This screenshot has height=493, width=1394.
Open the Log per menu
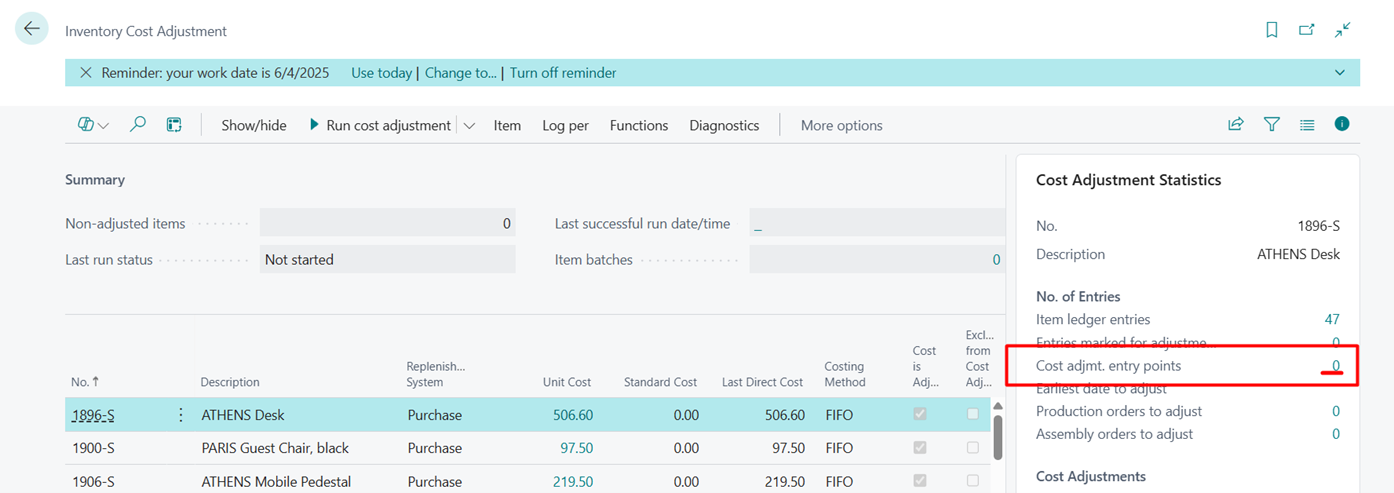point(565,125)
